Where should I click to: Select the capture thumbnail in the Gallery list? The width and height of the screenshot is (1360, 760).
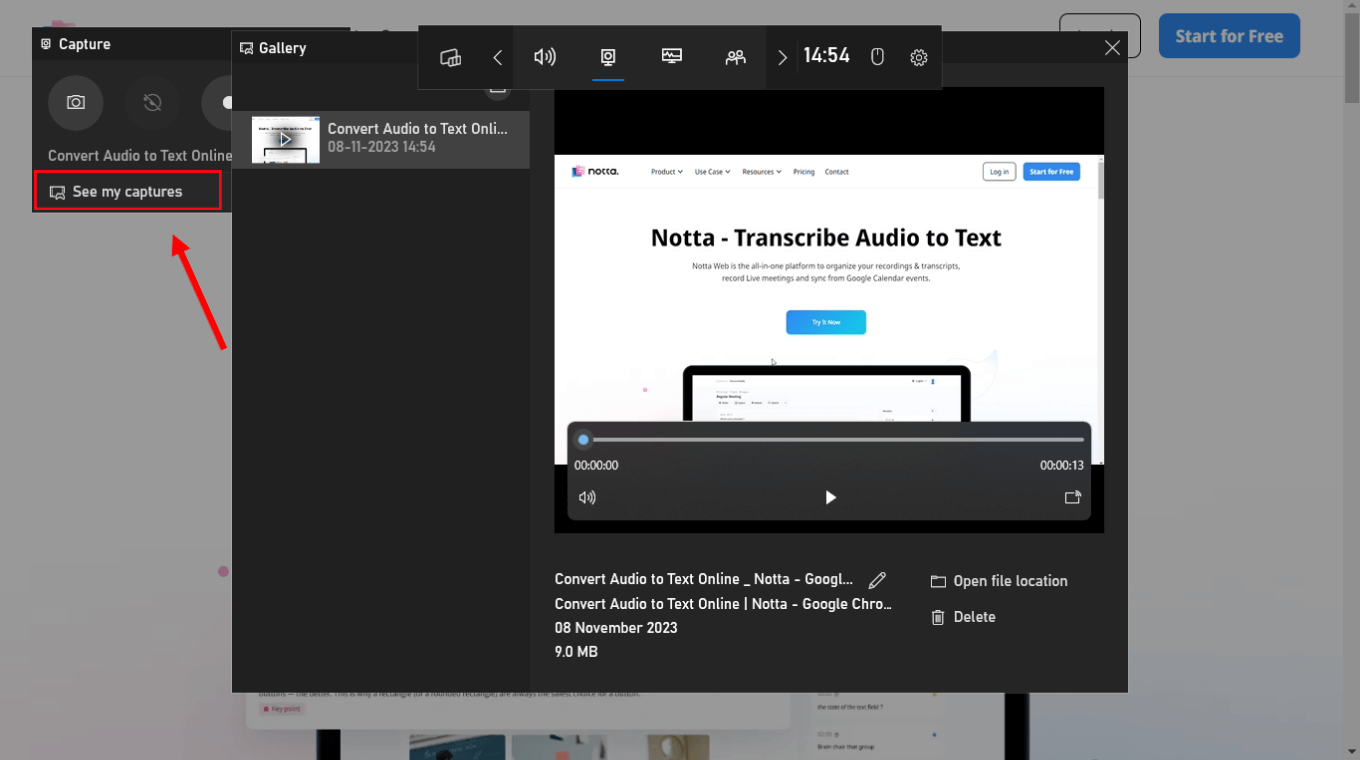[x=286, y=139]
